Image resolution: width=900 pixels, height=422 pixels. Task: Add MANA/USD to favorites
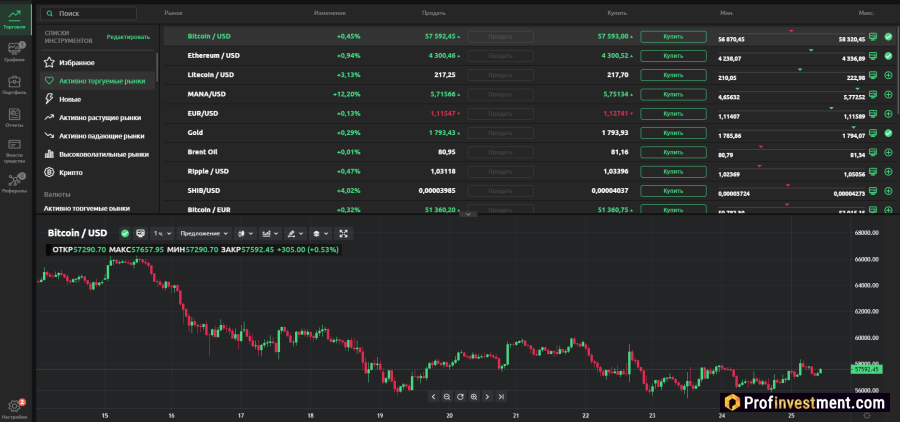tap(888, 94)
